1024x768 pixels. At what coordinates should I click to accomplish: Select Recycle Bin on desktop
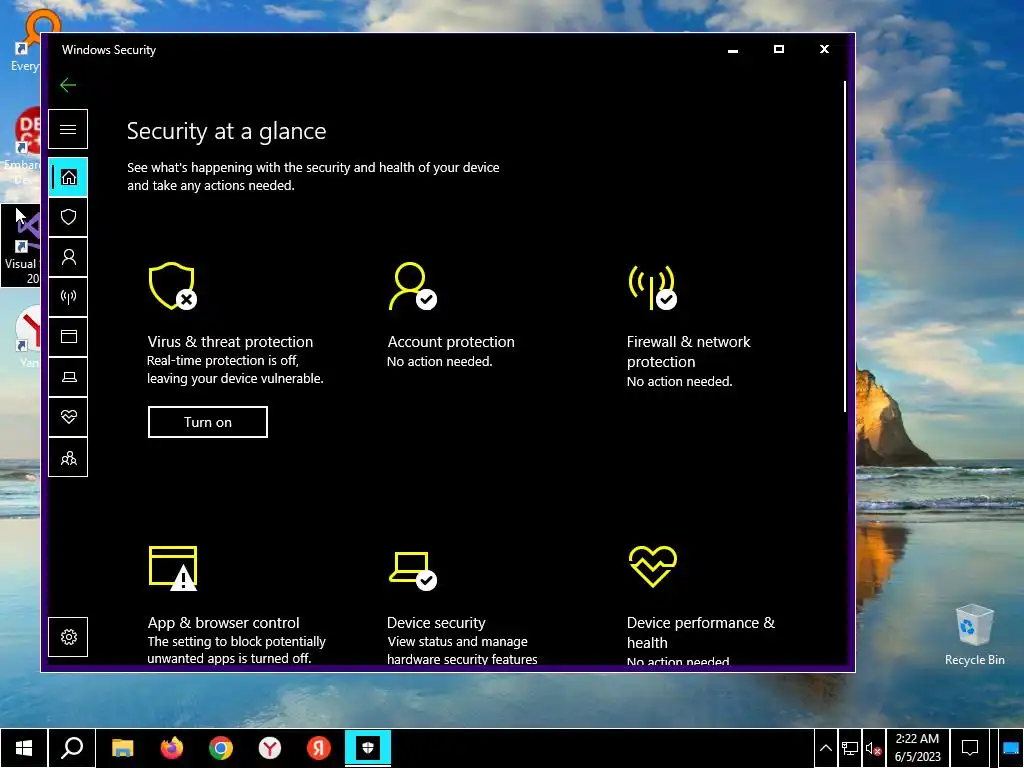coord(974,635)
